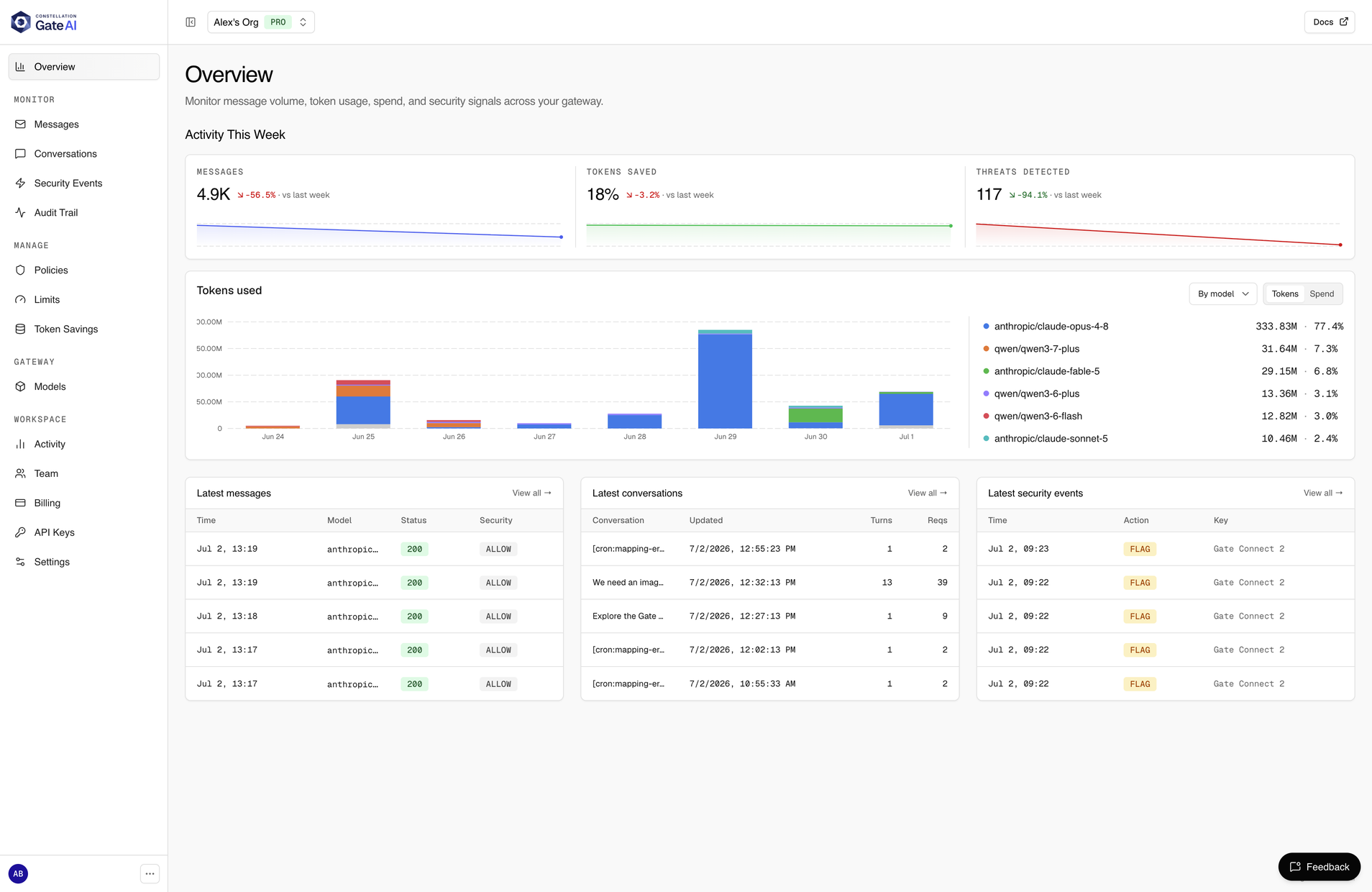This screenshot has width=1372, height=892.
Task: Click the AB user avatar
Action: [x=18, y=874]
